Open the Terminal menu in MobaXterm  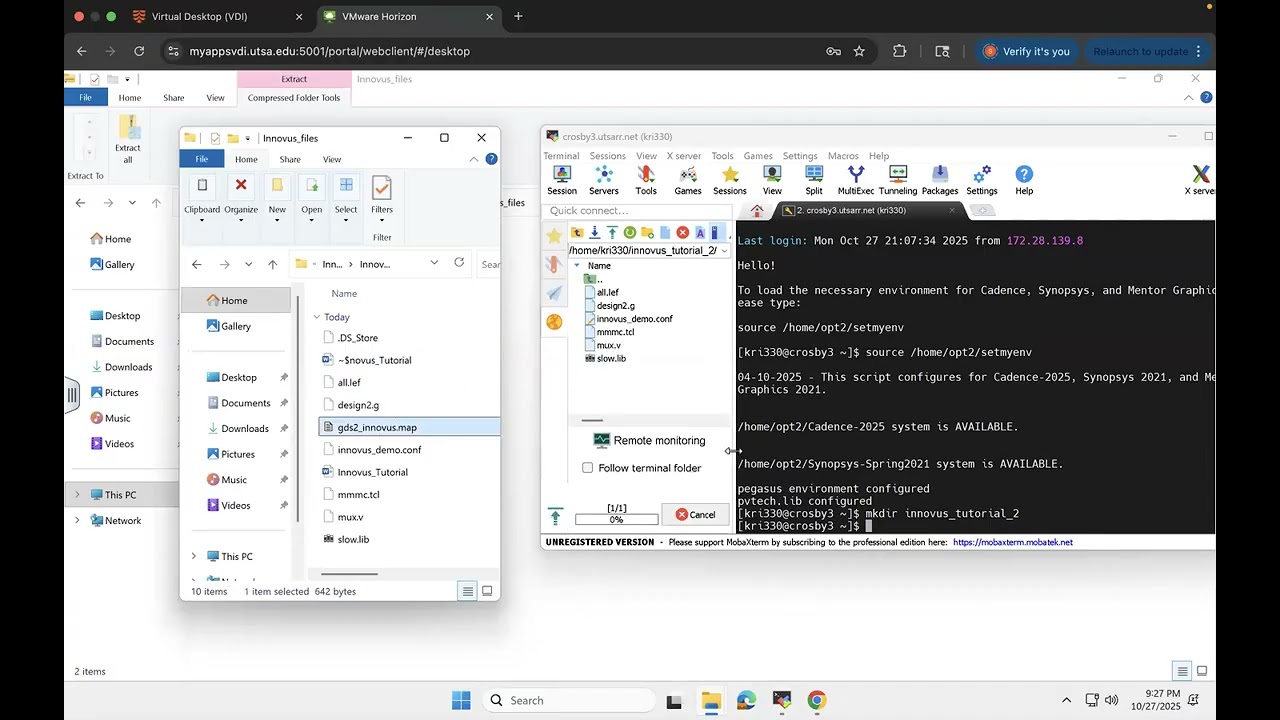[561, 156]
